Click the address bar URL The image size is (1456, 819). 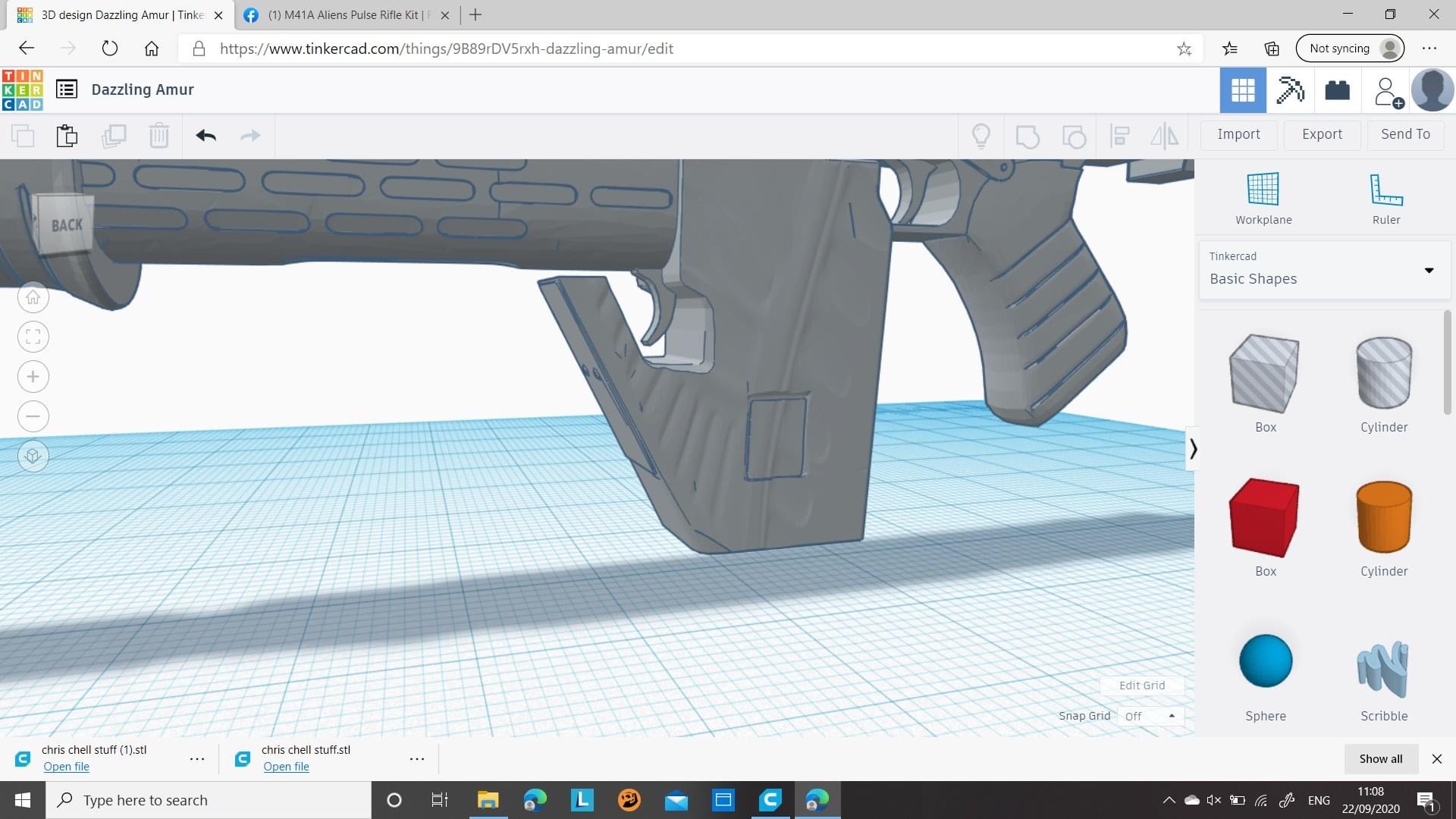click(446, 49)
